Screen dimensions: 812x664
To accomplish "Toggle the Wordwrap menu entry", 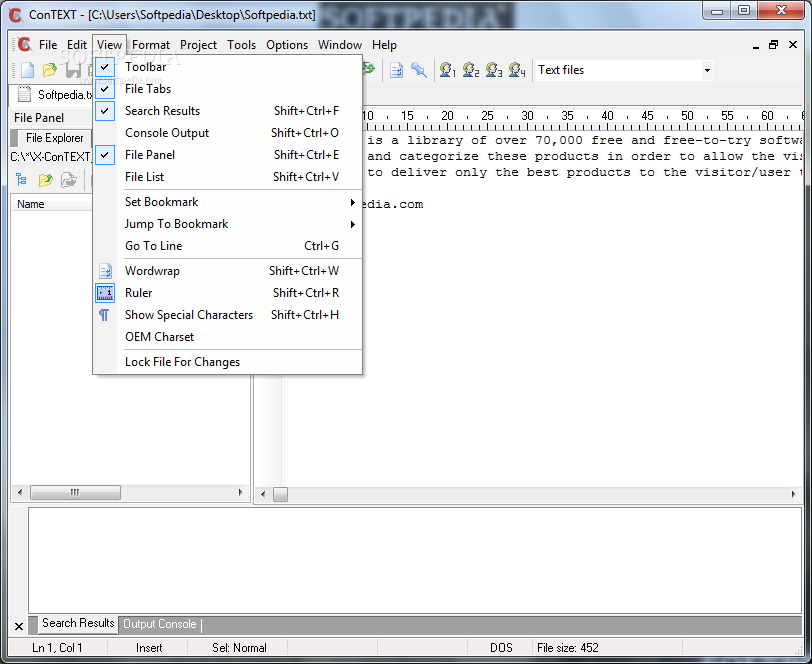I will coord(228,271).
